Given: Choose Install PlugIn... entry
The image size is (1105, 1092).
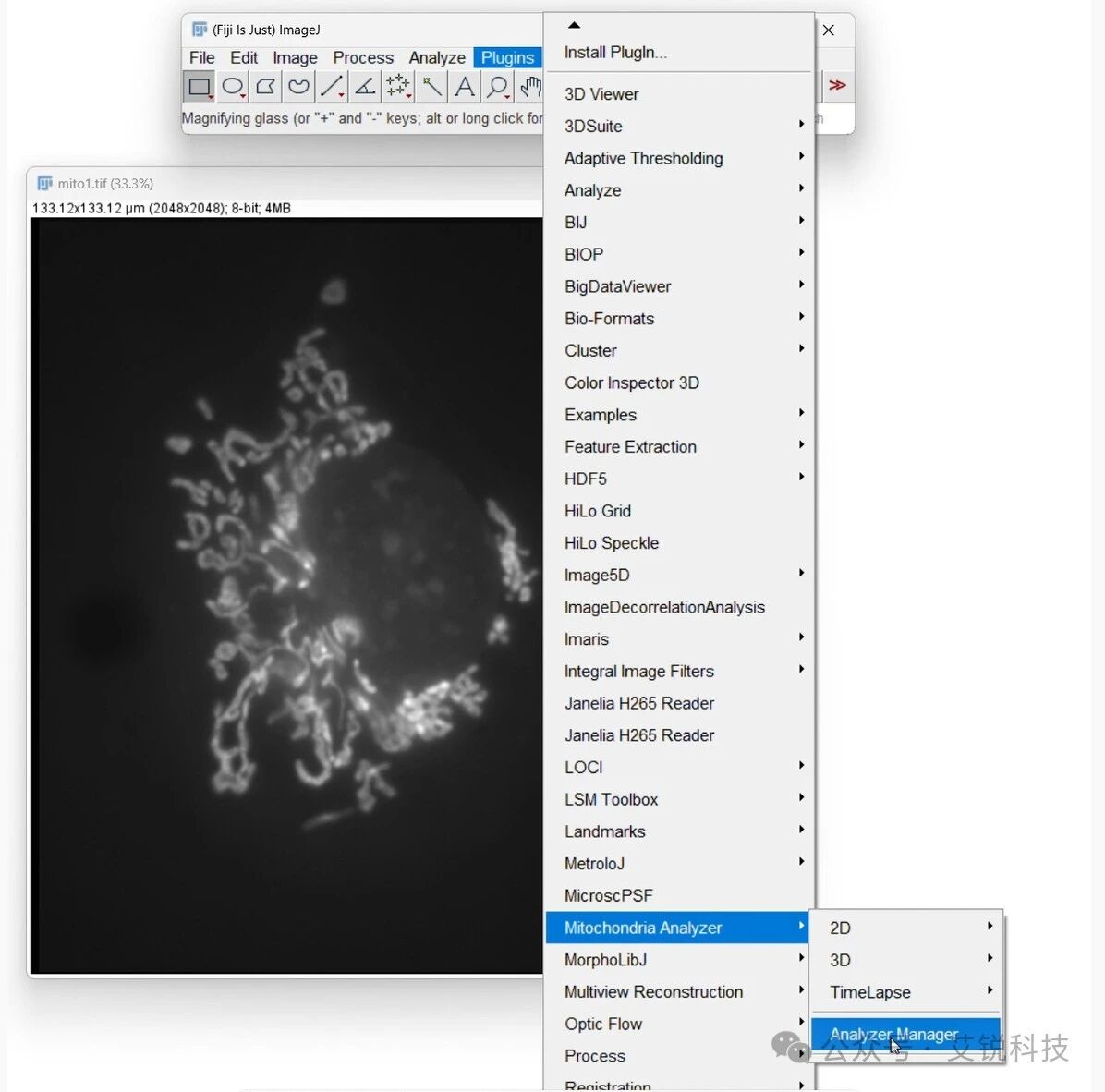Looking at the screenshot, I should pyautogui.click(x=679, y=52).
